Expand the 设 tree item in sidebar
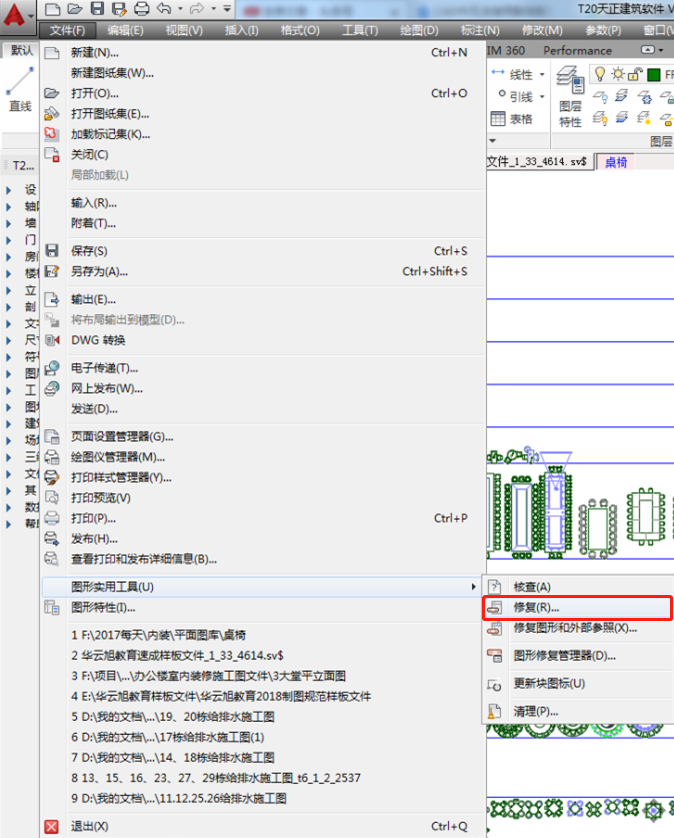674x838 pixels. point(9,190)
